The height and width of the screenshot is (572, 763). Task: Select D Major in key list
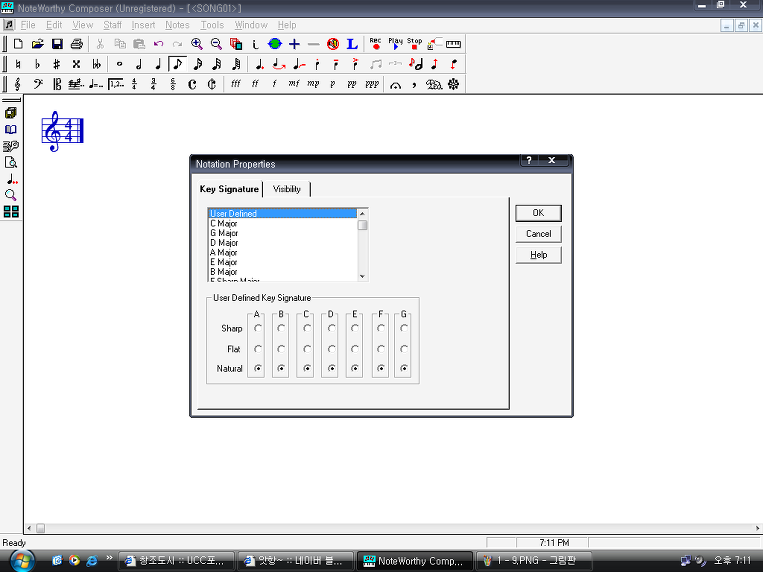coord(283,242)
